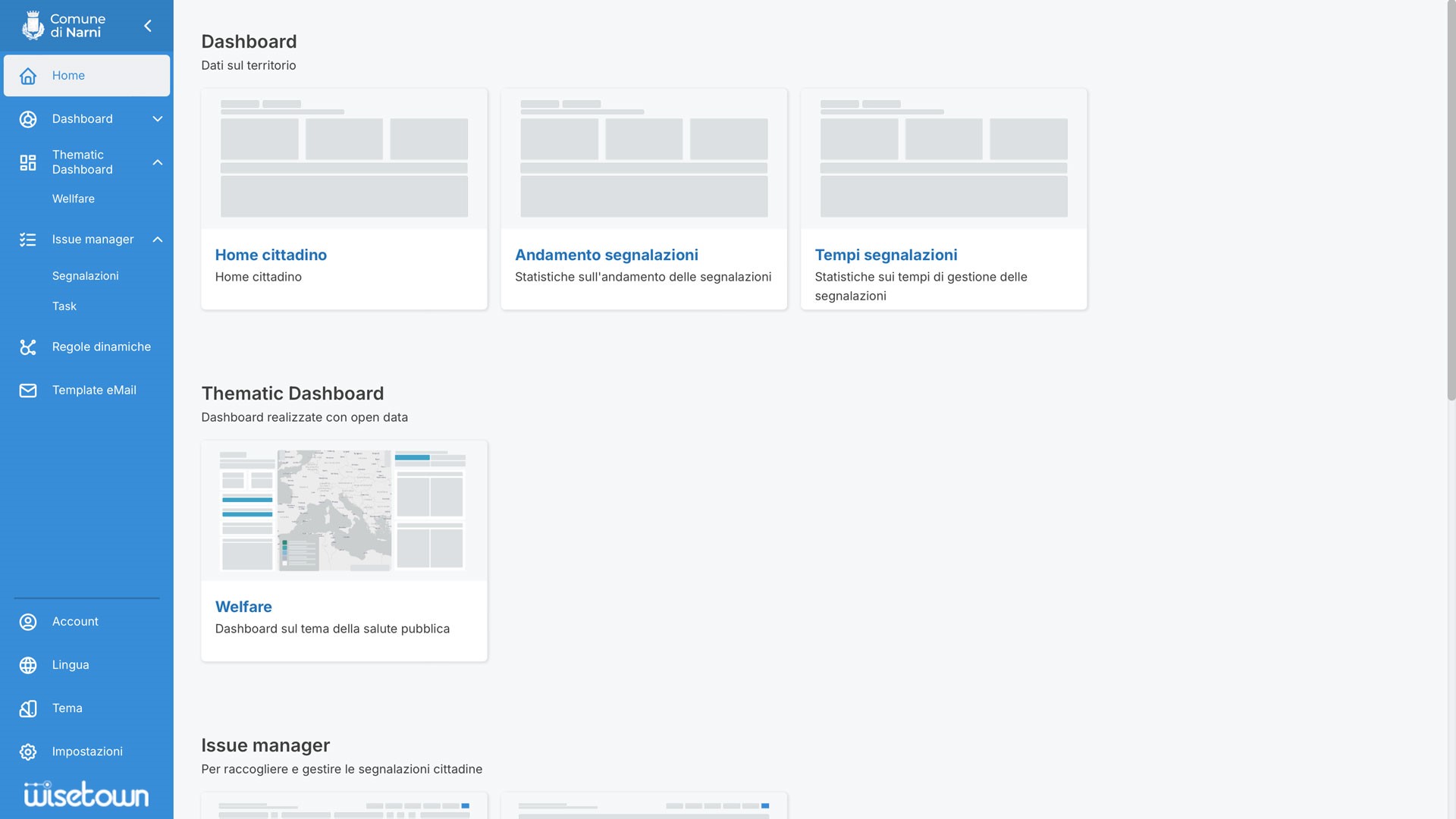The image size is (1456, 819).
Task: Click first Issue manager card preview
Action: [344, 806]
